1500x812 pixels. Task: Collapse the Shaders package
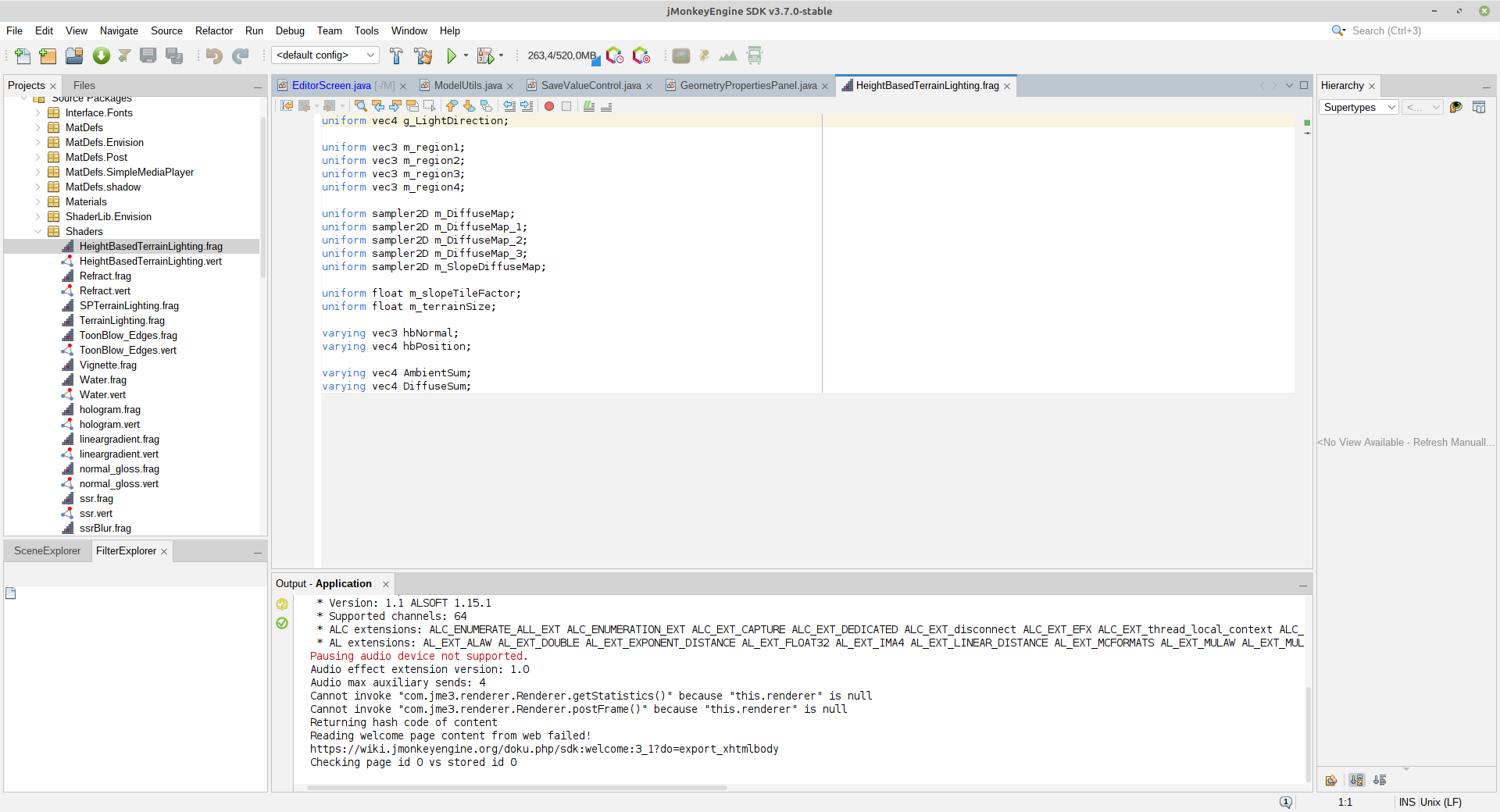click(37, 231)
